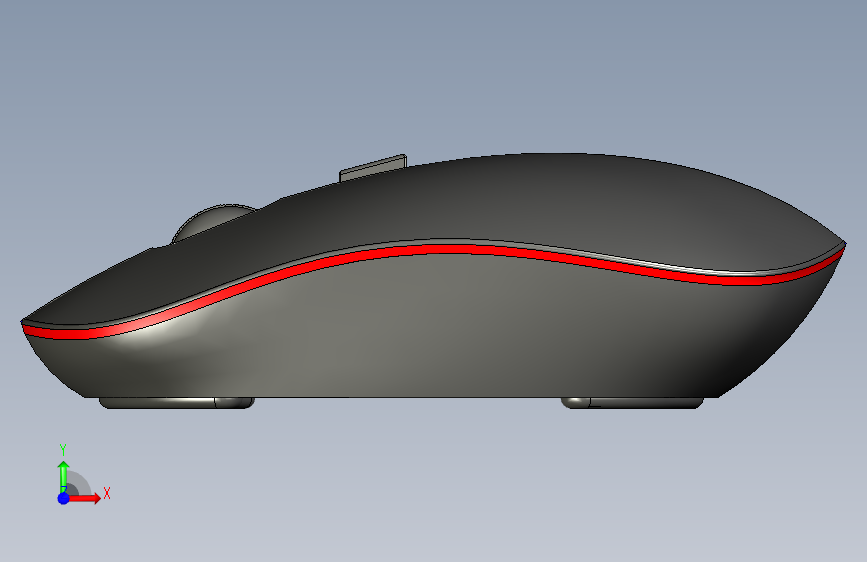
Task: Select the flat side button tab on top
Action: 373,168
